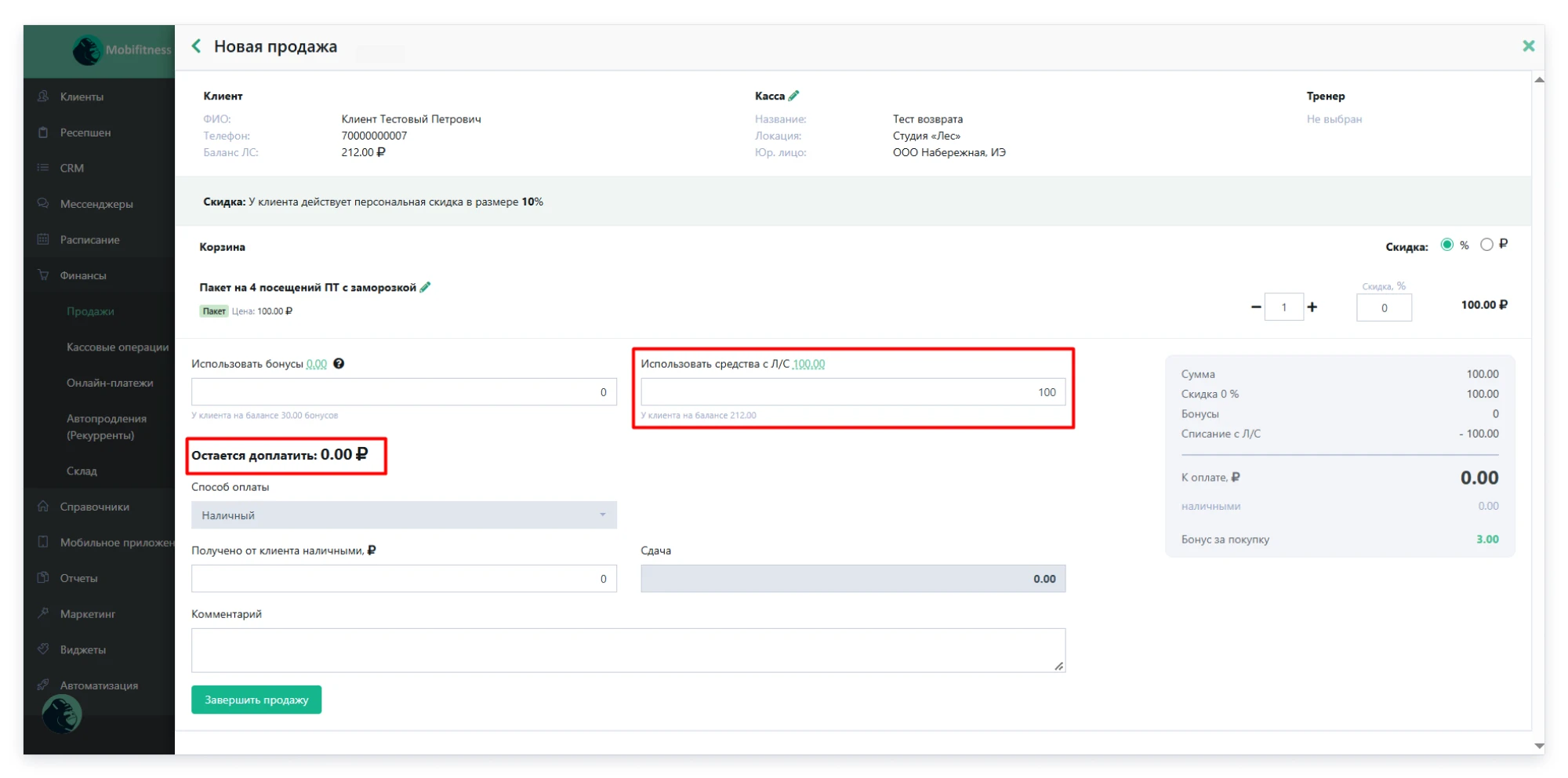Focus the quantity input field
Image resolution: width=1568 pixels, height=778 pixels.
point(1284,307)
